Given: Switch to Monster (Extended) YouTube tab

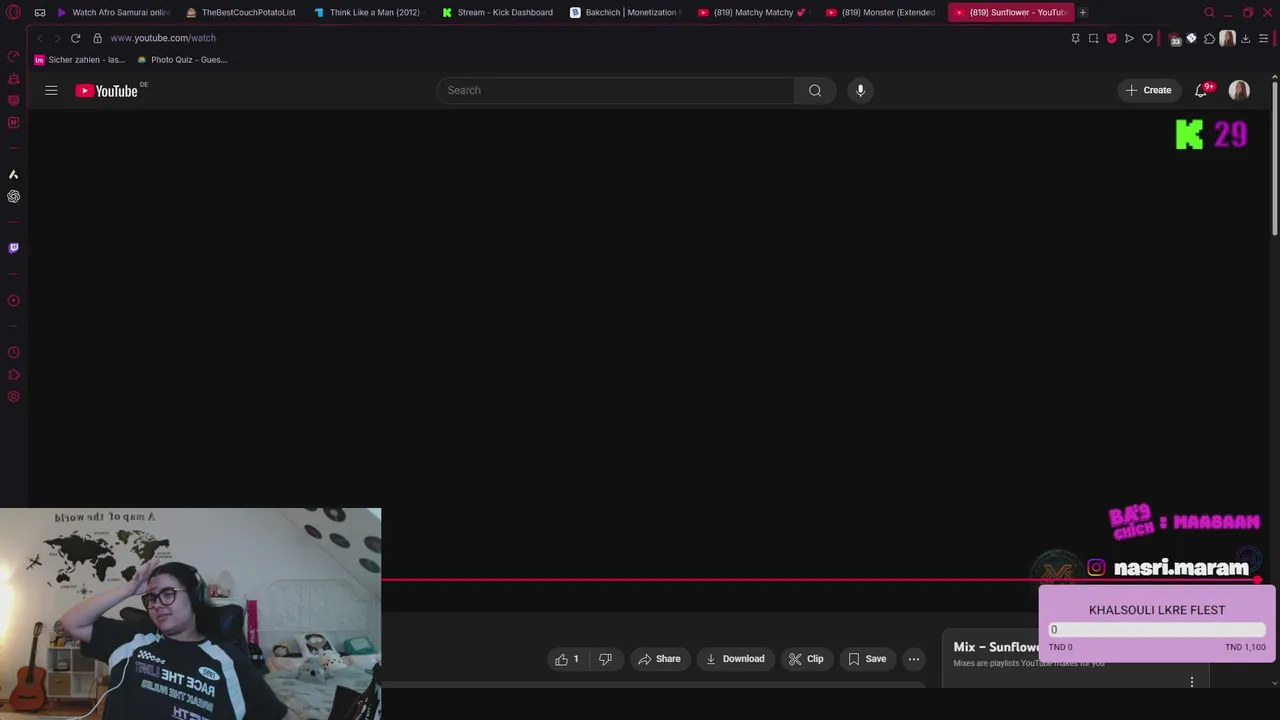Looking at the screenshot, I should [881, 12].
